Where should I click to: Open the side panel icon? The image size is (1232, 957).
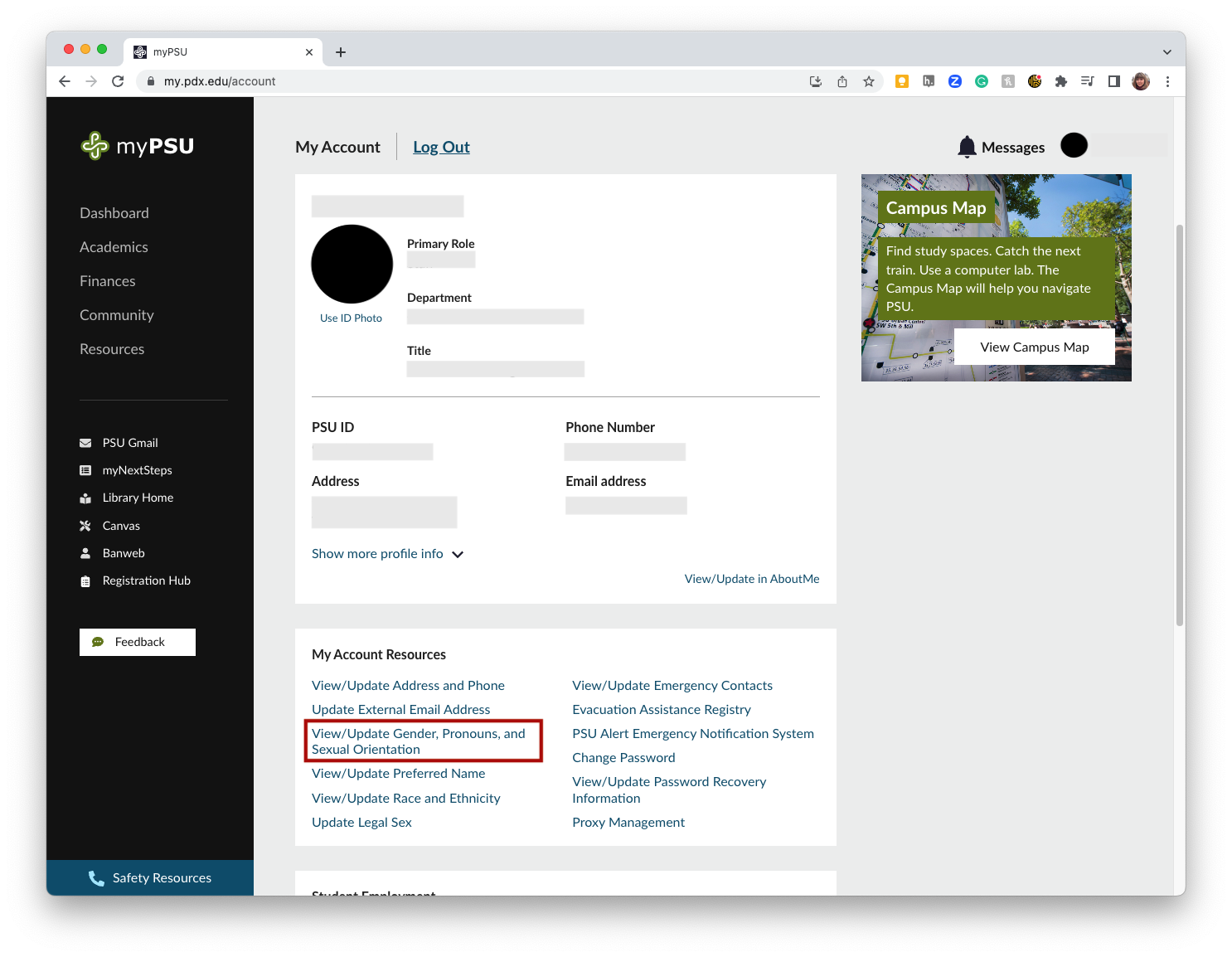click(1114, 81)
